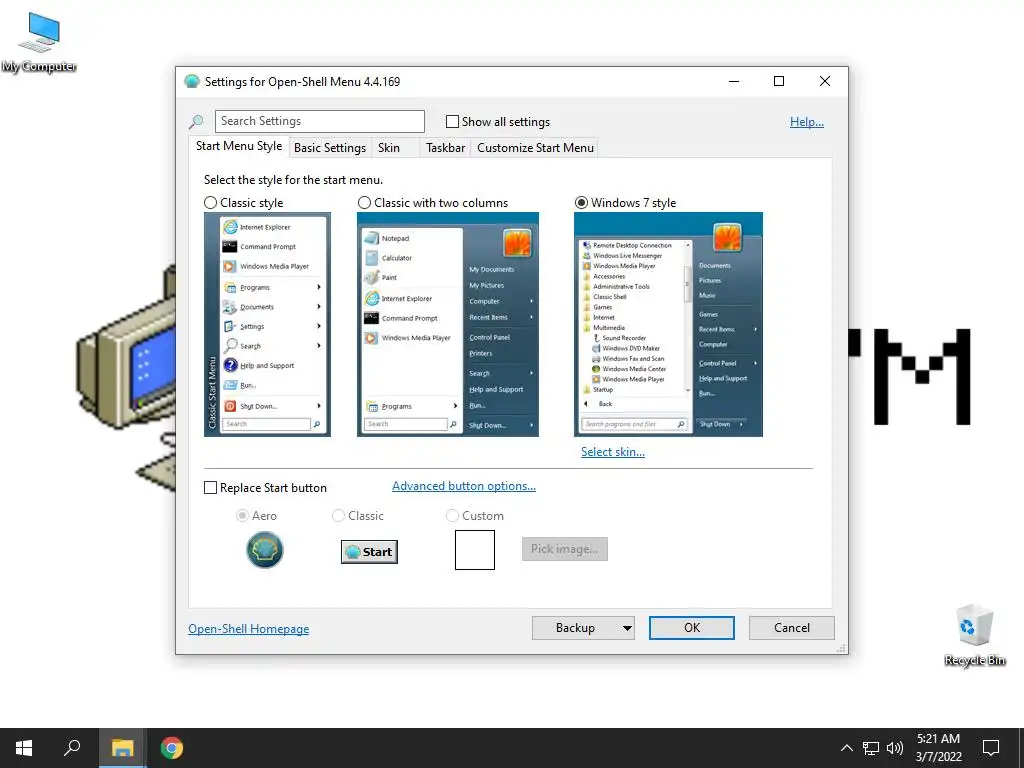This screenshot has height=768, width=1024.
Task: Launch Google Chrome from the taskbar
Action: coord(172,748)
